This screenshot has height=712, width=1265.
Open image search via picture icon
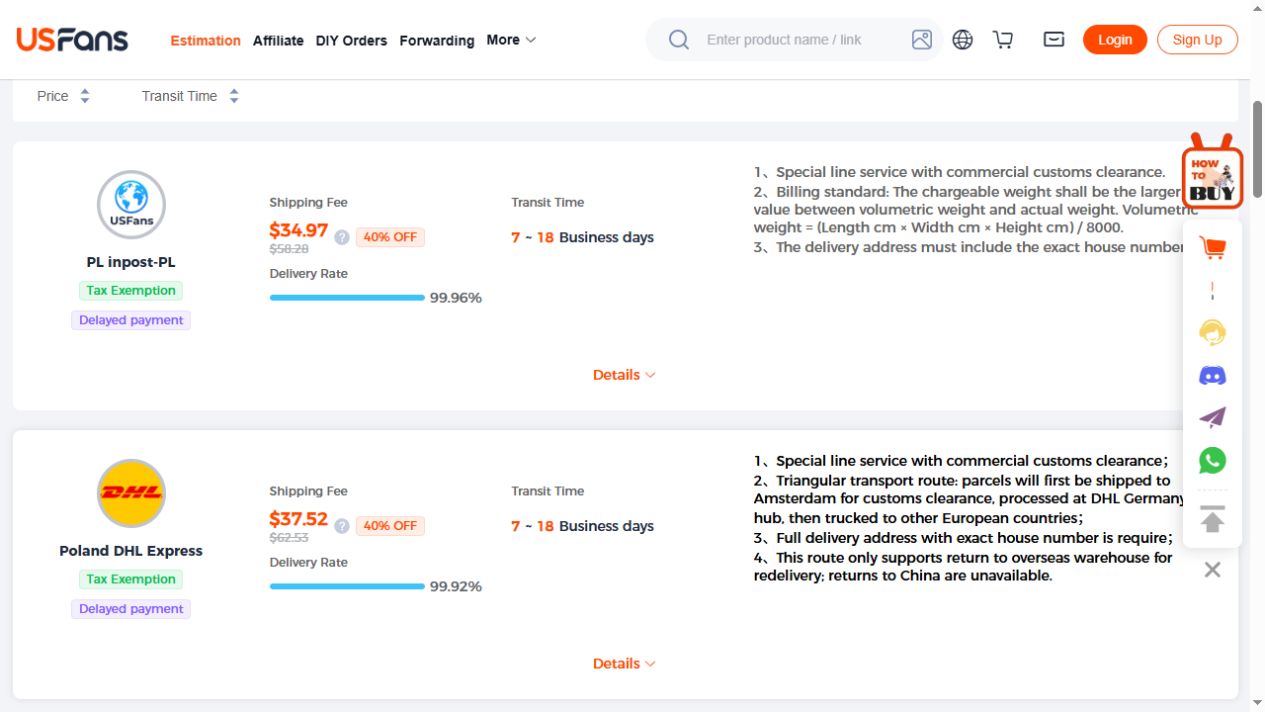click(x=922, y=40)
